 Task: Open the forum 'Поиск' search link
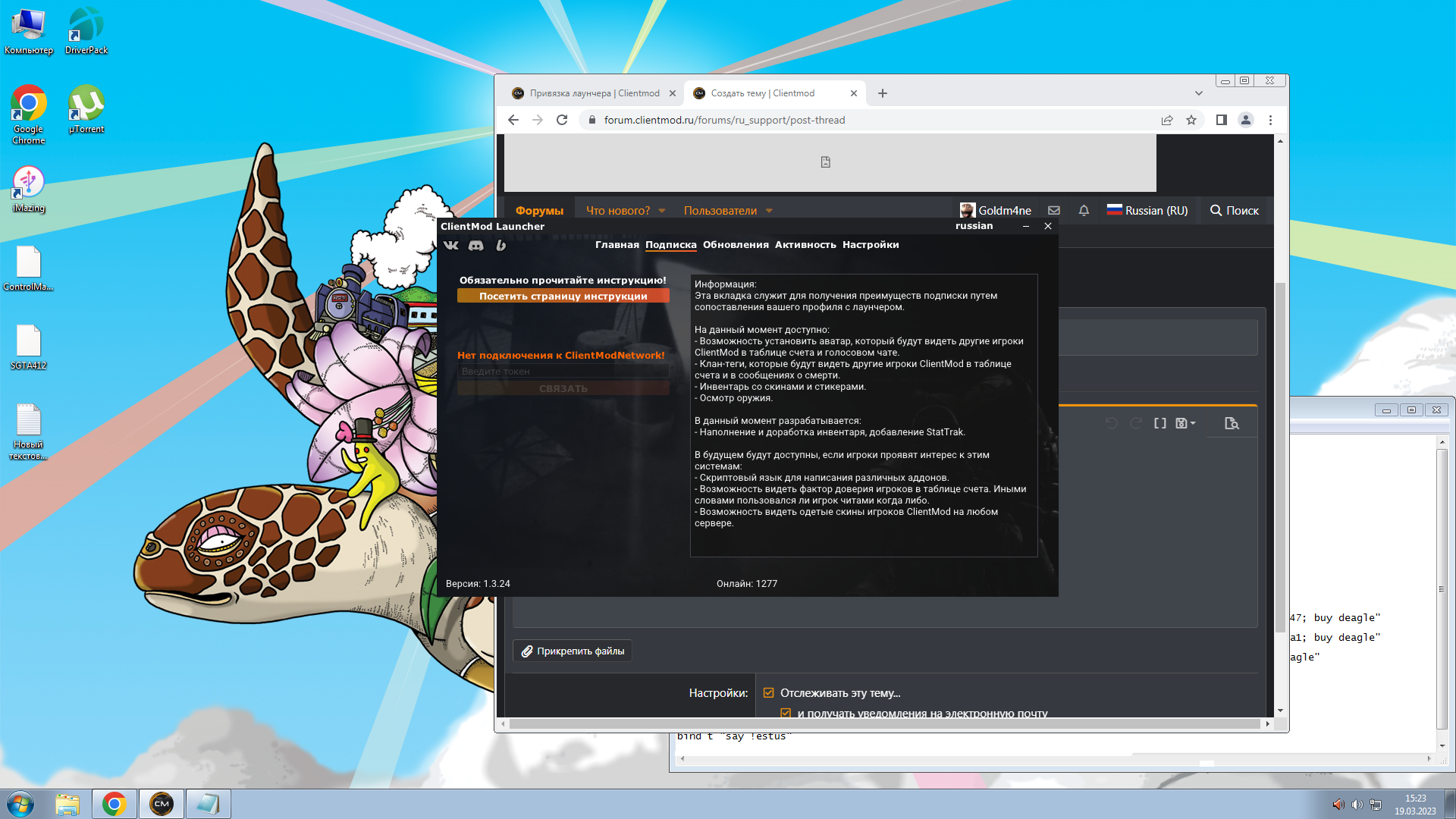coord(1235,211)
